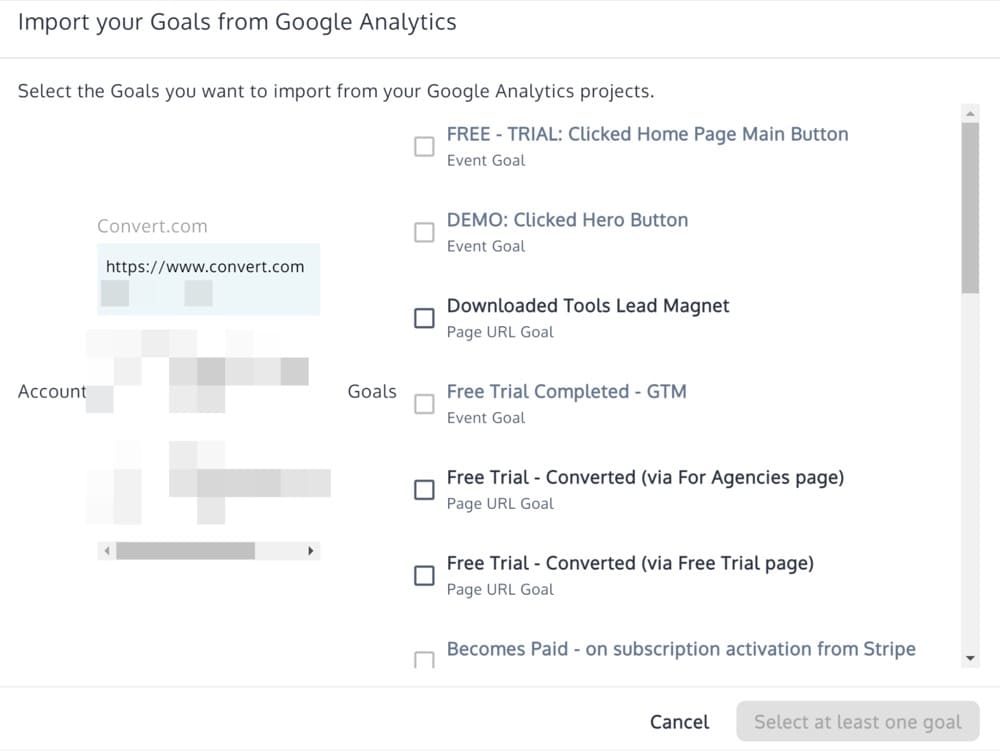Select the Free Trial Completed - GTM checkbox
The image size is (1000, 751).
(x=425, y=404)
